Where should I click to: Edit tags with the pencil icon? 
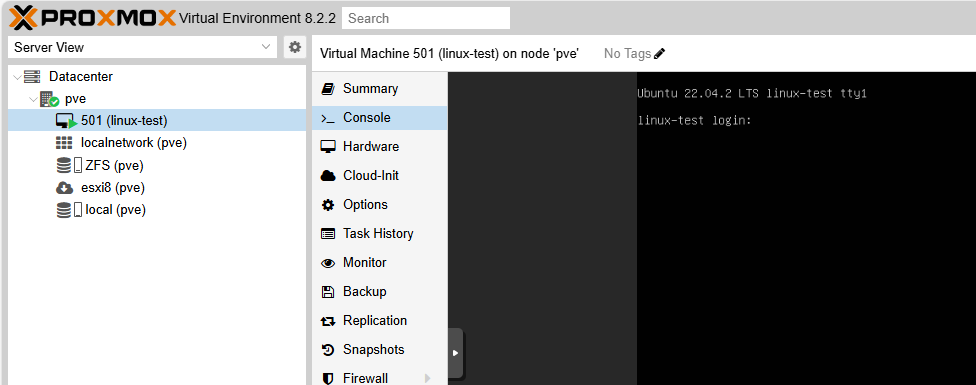pos(660,54)
